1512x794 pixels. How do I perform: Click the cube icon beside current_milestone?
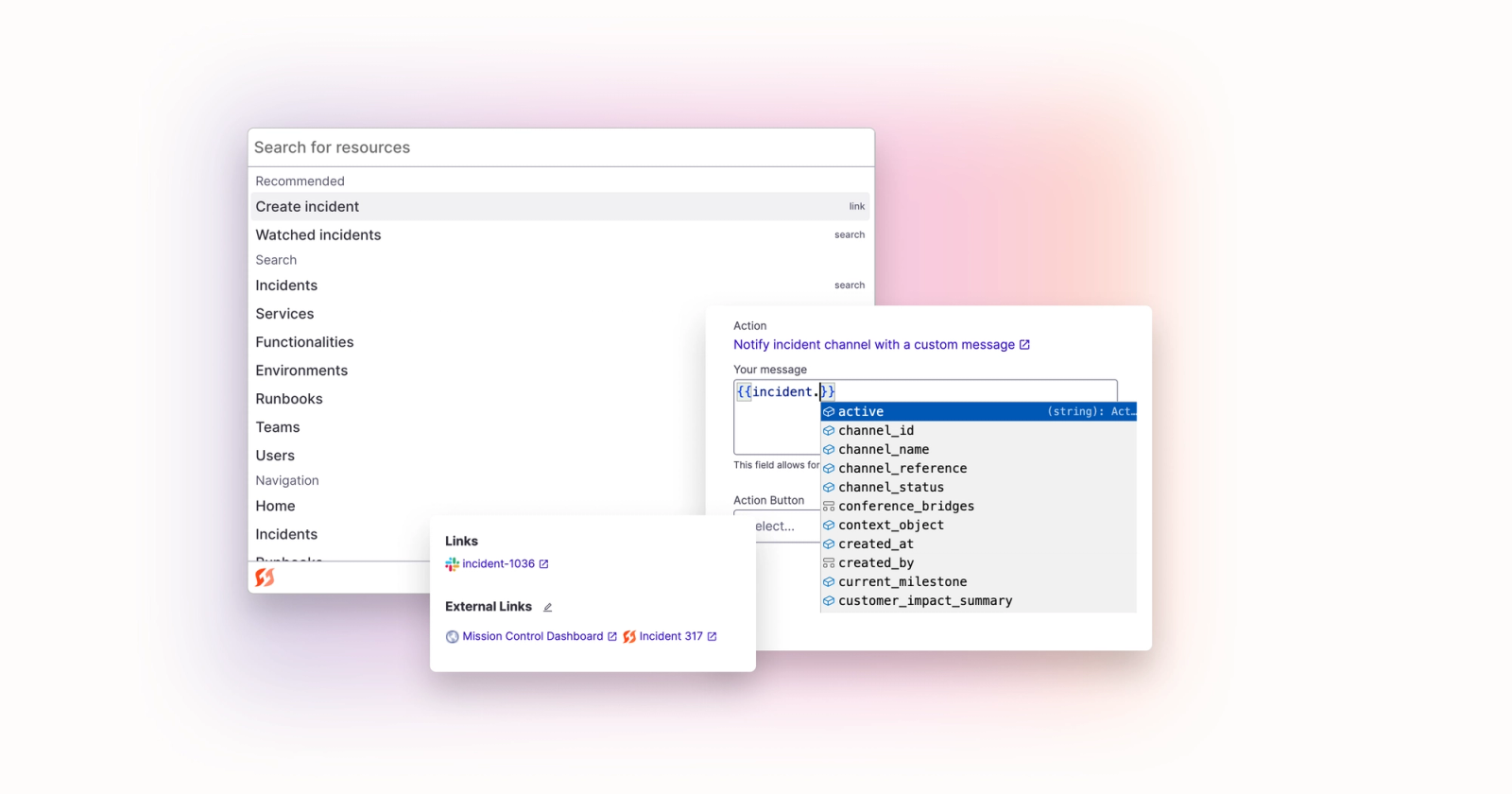point(829,582)
